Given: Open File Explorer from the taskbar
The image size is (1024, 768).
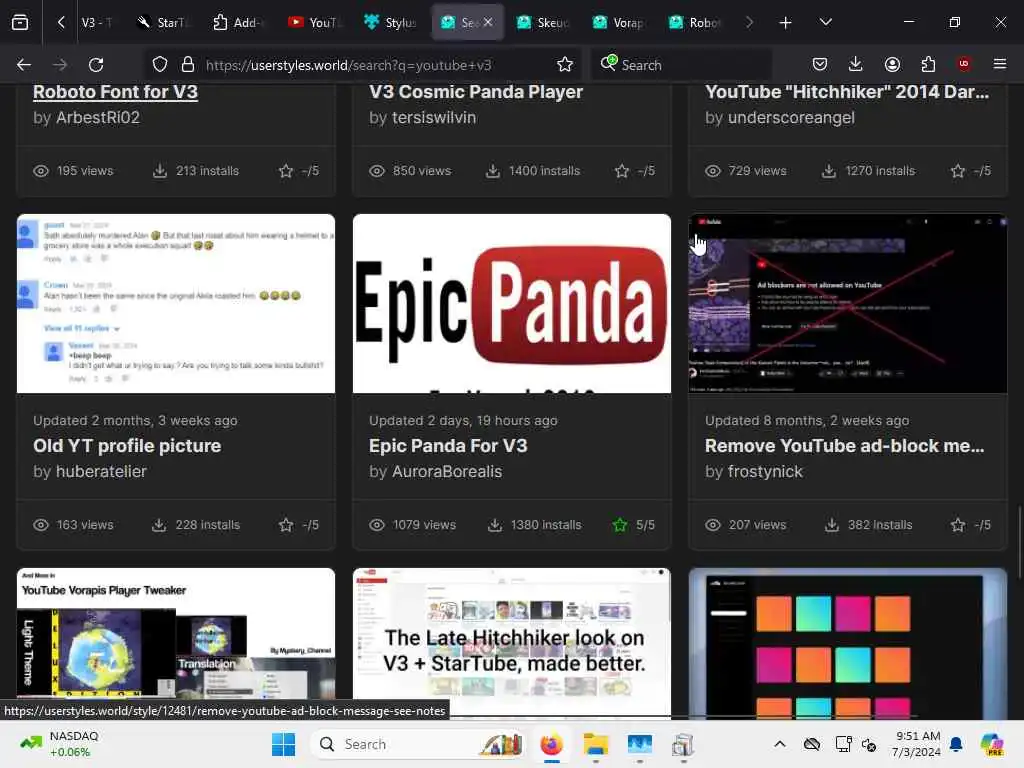Looking at the screenshot, I should point(596,744).
